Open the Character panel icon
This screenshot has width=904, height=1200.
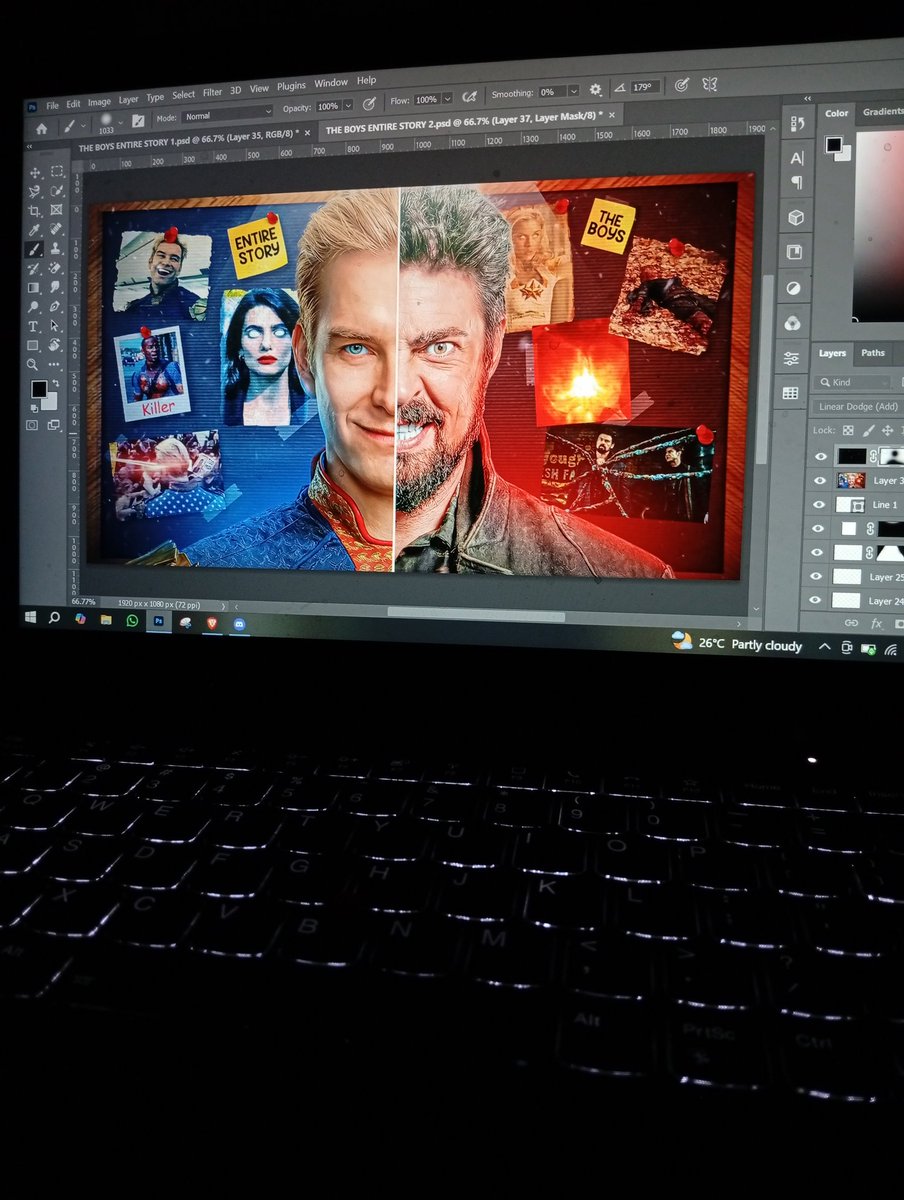797,159
